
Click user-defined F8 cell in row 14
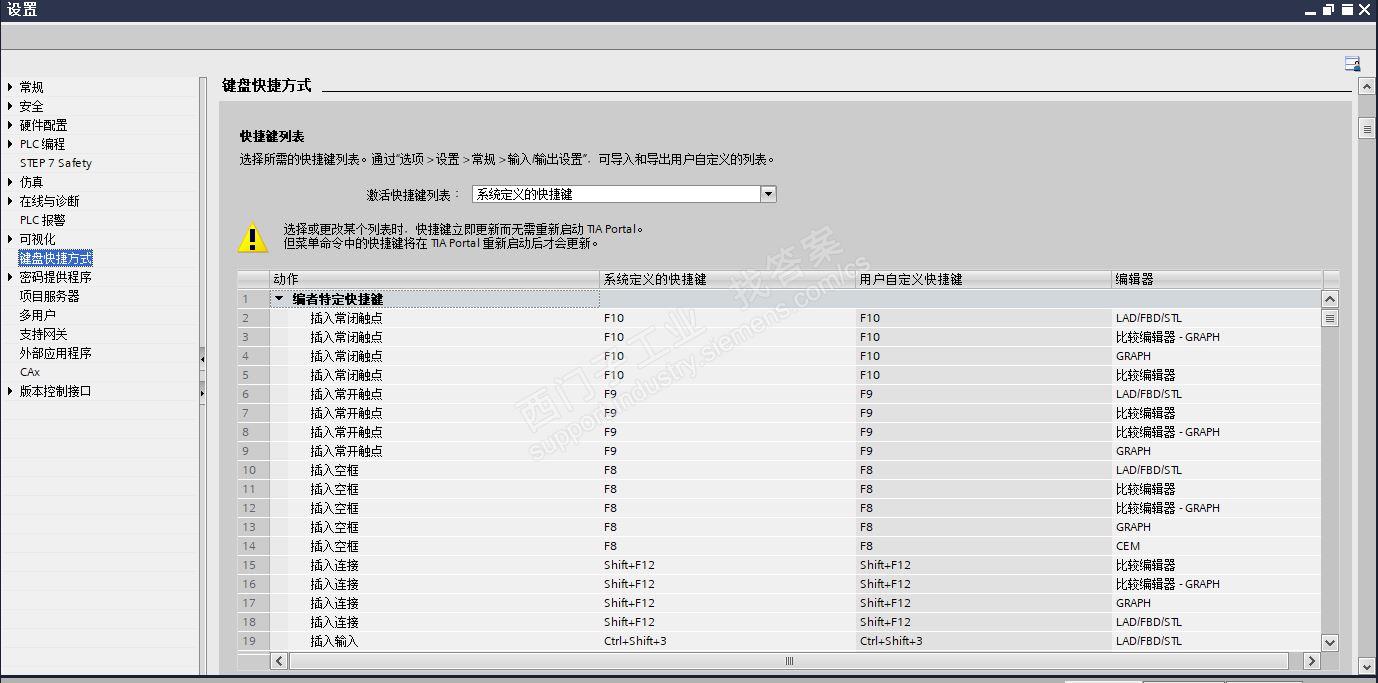[983, 546]
